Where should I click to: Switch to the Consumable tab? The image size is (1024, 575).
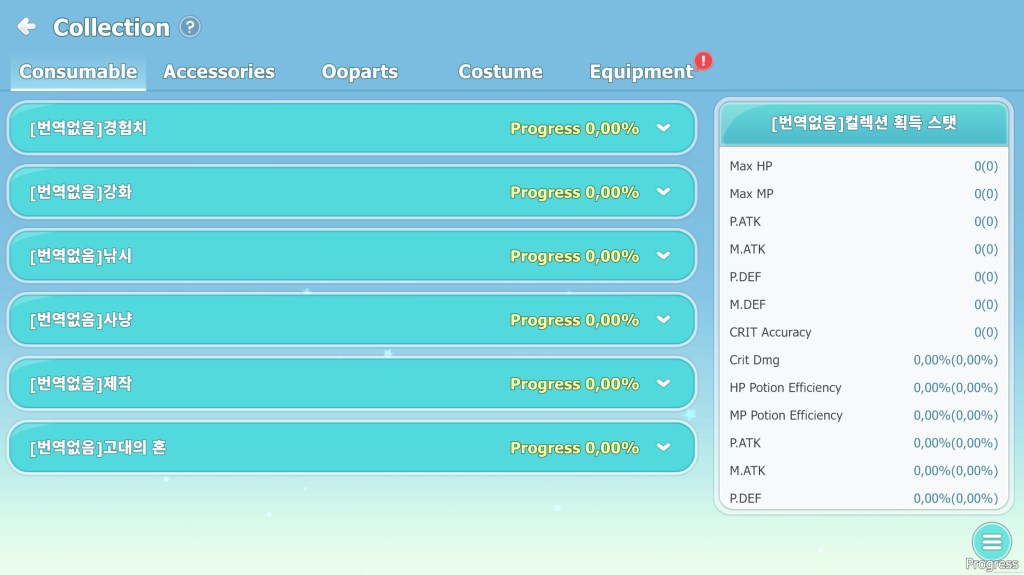click(78, 72)
